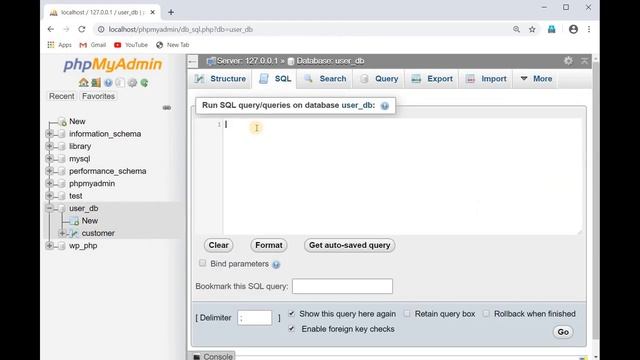Select the SQL tab
The width and height of the screenshot is (640, 360).
(275, 79)
